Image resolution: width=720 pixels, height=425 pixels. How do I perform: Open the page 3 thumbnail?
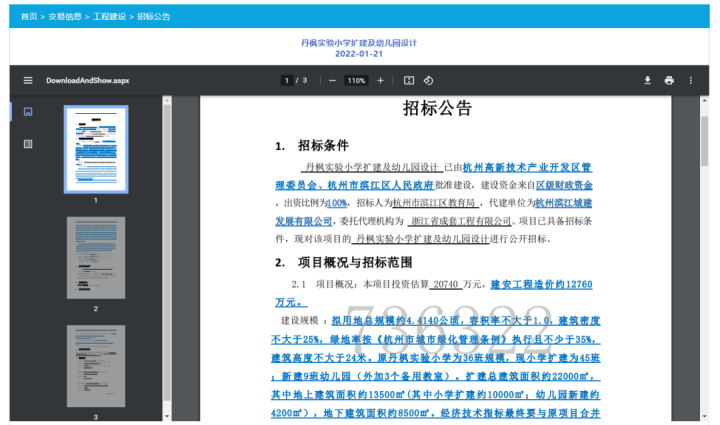[96, 366]
